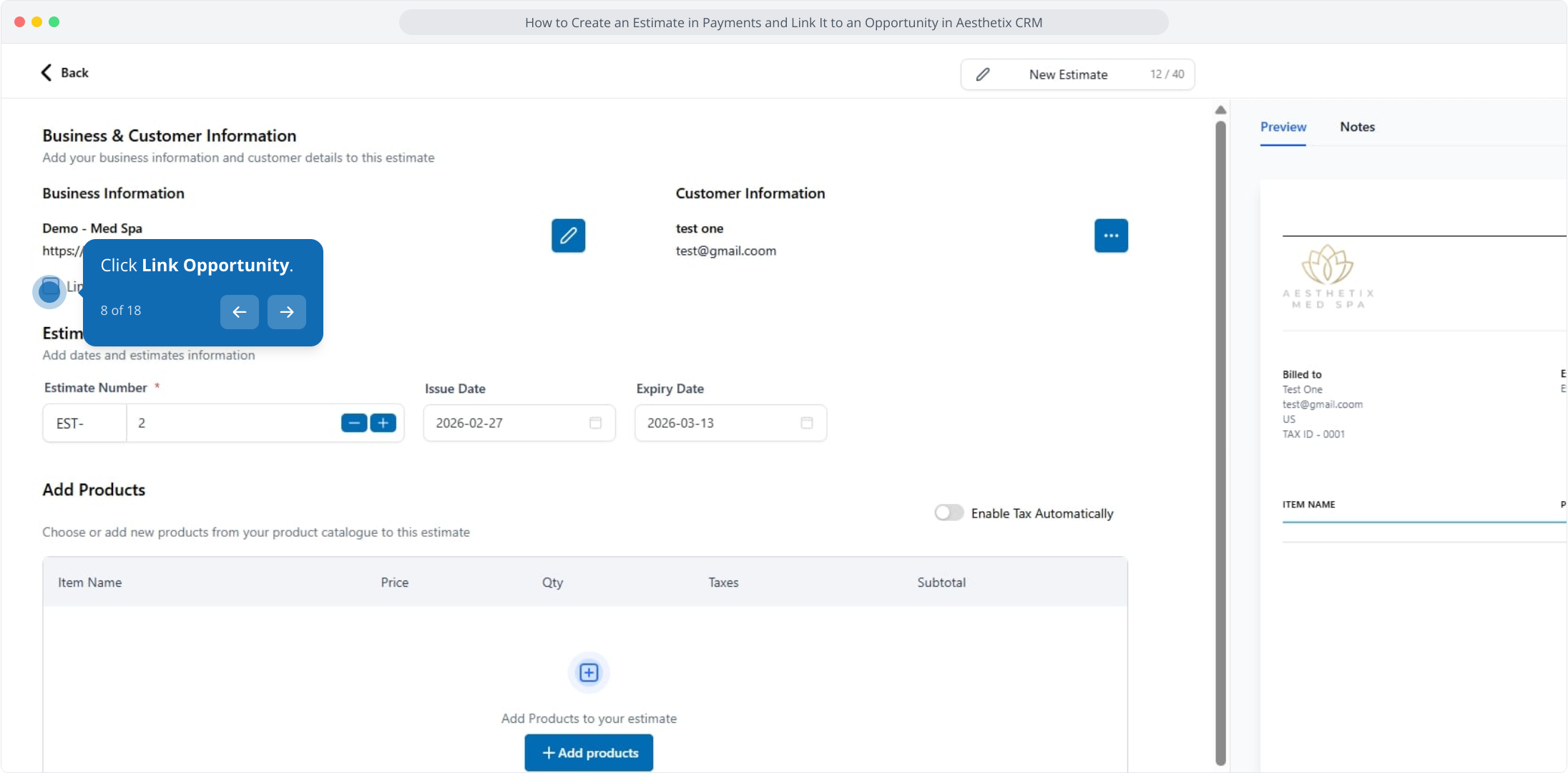Open the Issue Date calendar picker
Image resolution: width=1568 pixels, height=773 pixels.
point(595,423)
